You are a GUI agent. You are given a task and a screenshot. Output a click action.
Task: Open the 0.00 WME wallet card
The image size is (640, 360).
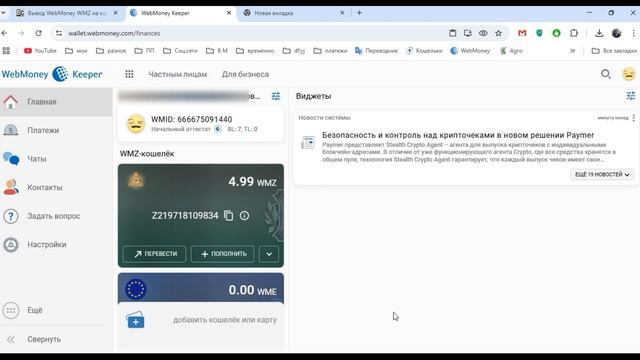point(201,289)
